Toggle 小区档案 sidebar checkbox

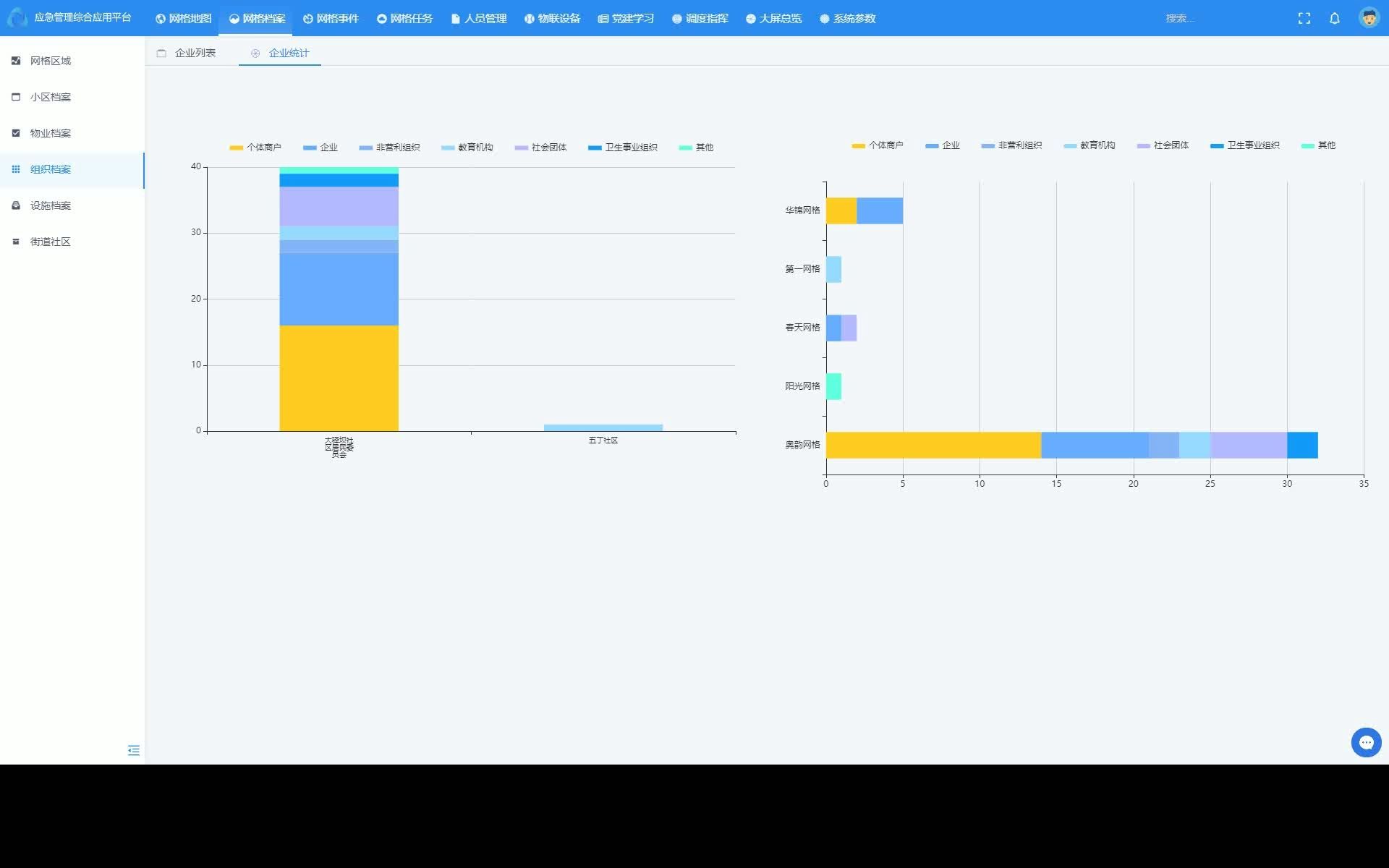coord(15,96)
